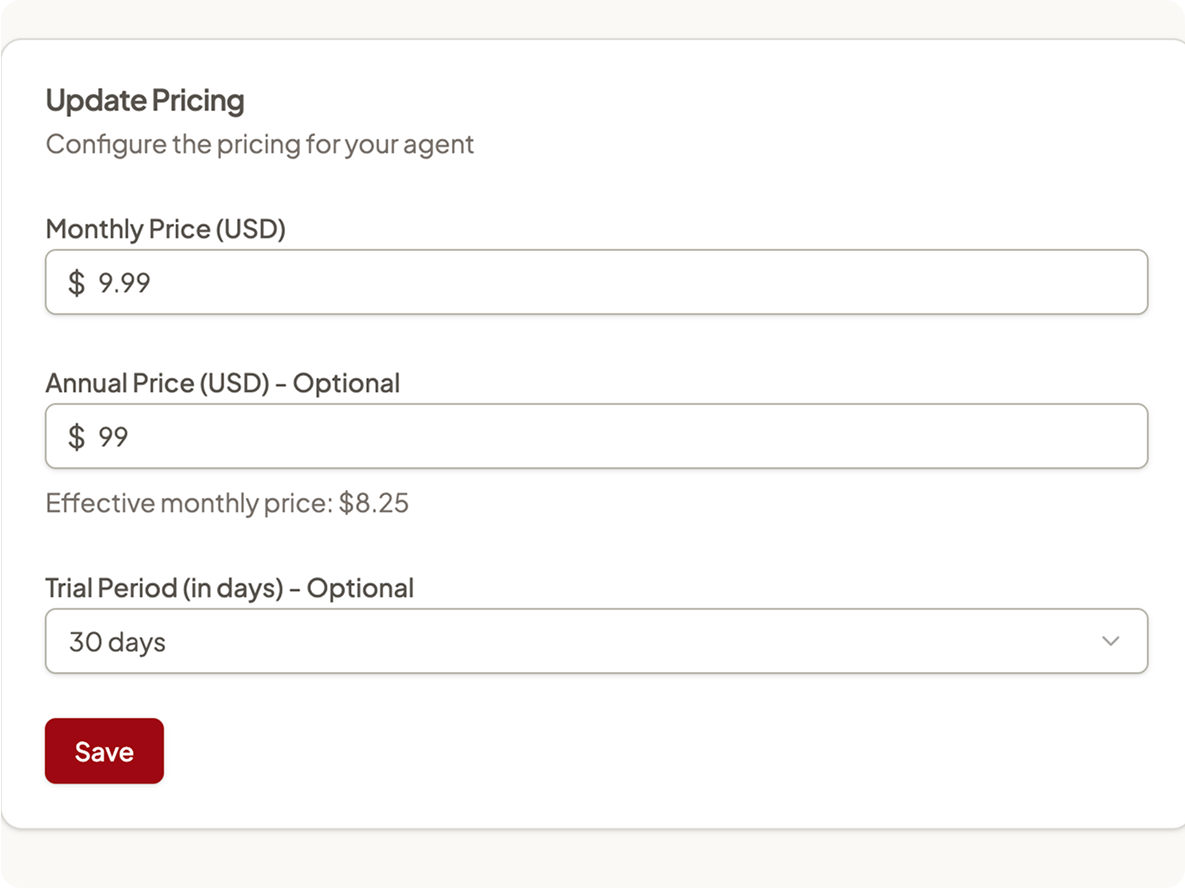Click the 'Update Pricing' heading
Viewport: 1185px width, 888px height.
coord(145,101)
